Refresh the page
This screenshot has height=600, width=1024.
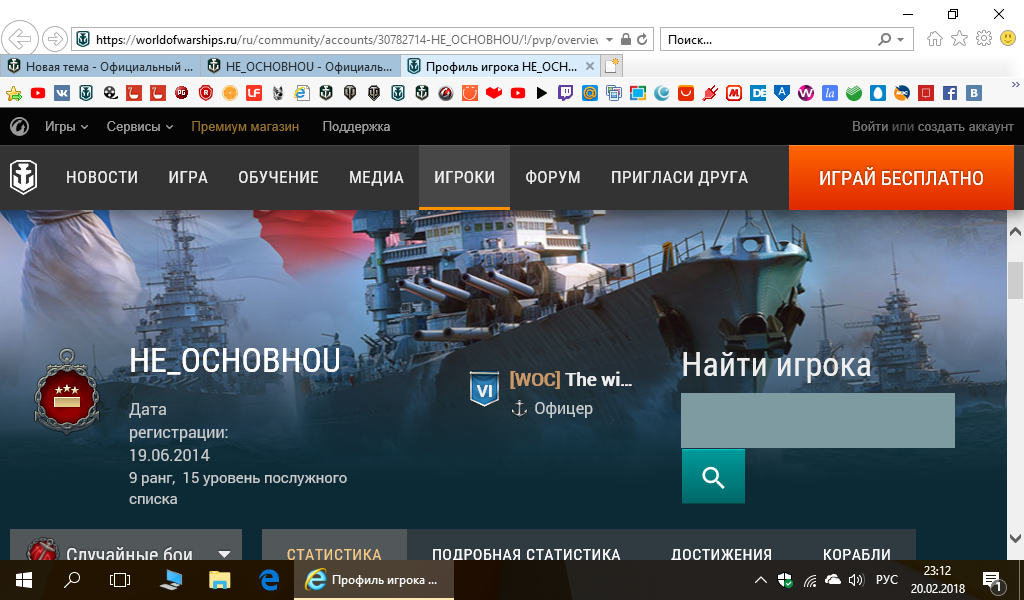[x=642, y=39]
